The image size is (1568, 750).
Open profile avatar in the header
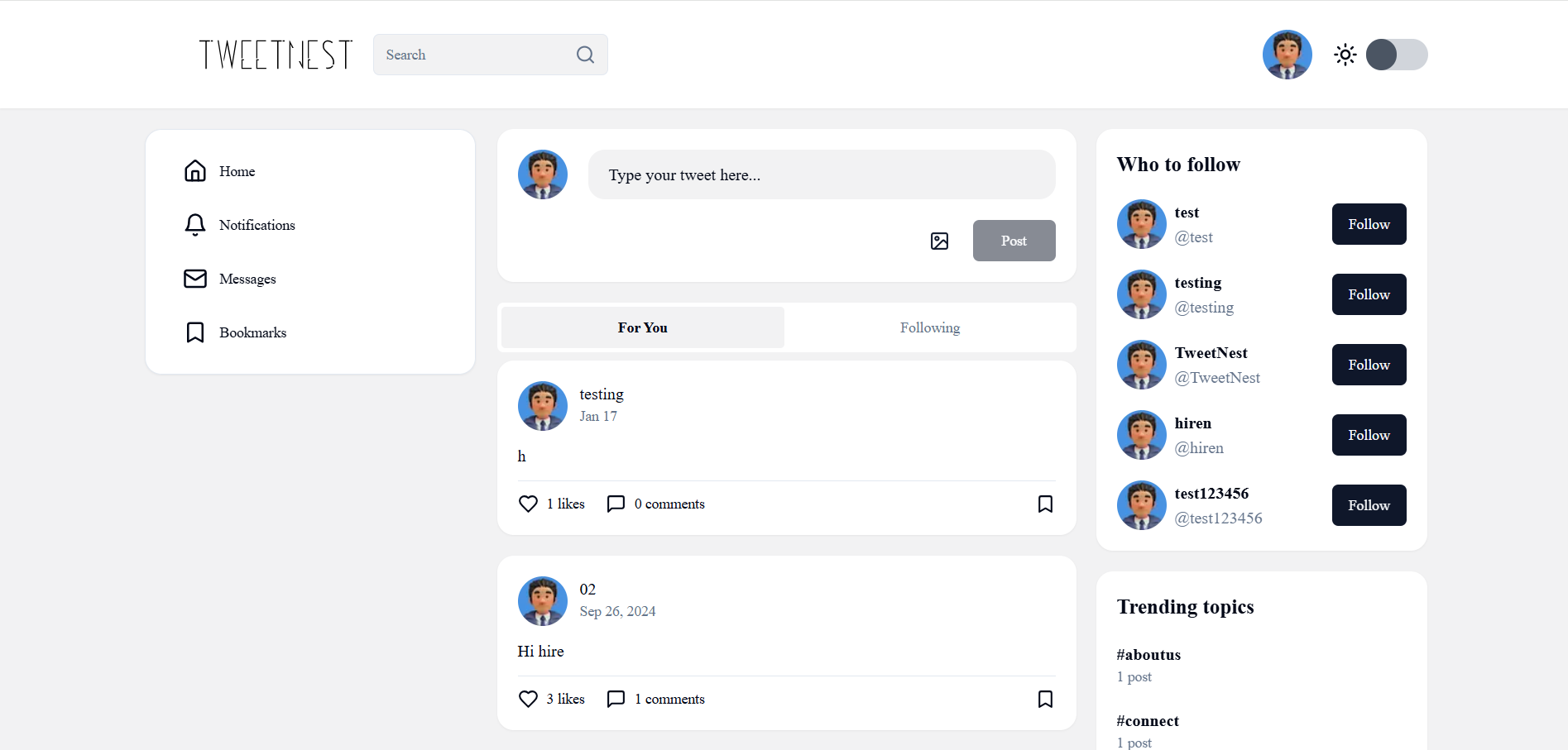tap(1287, 55)
